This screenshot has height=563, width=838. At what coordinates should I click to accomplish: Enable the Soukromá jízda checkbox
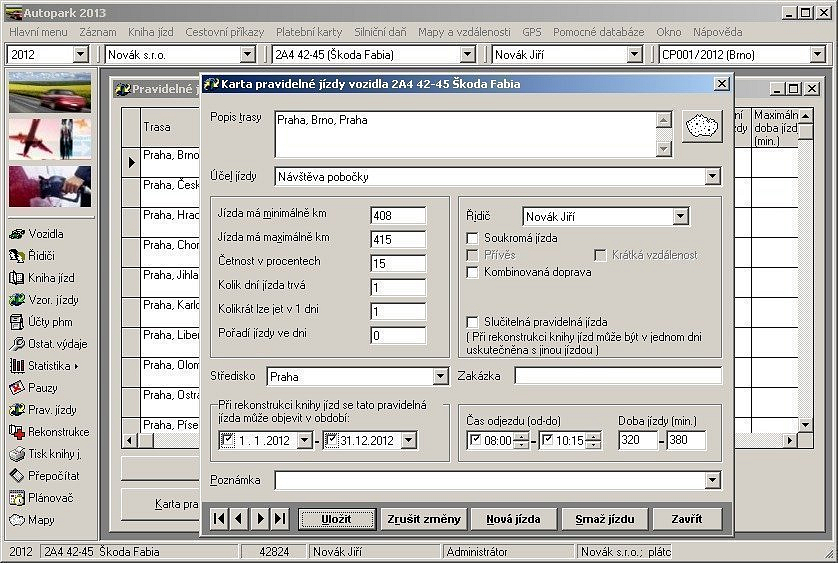[474, 238]
